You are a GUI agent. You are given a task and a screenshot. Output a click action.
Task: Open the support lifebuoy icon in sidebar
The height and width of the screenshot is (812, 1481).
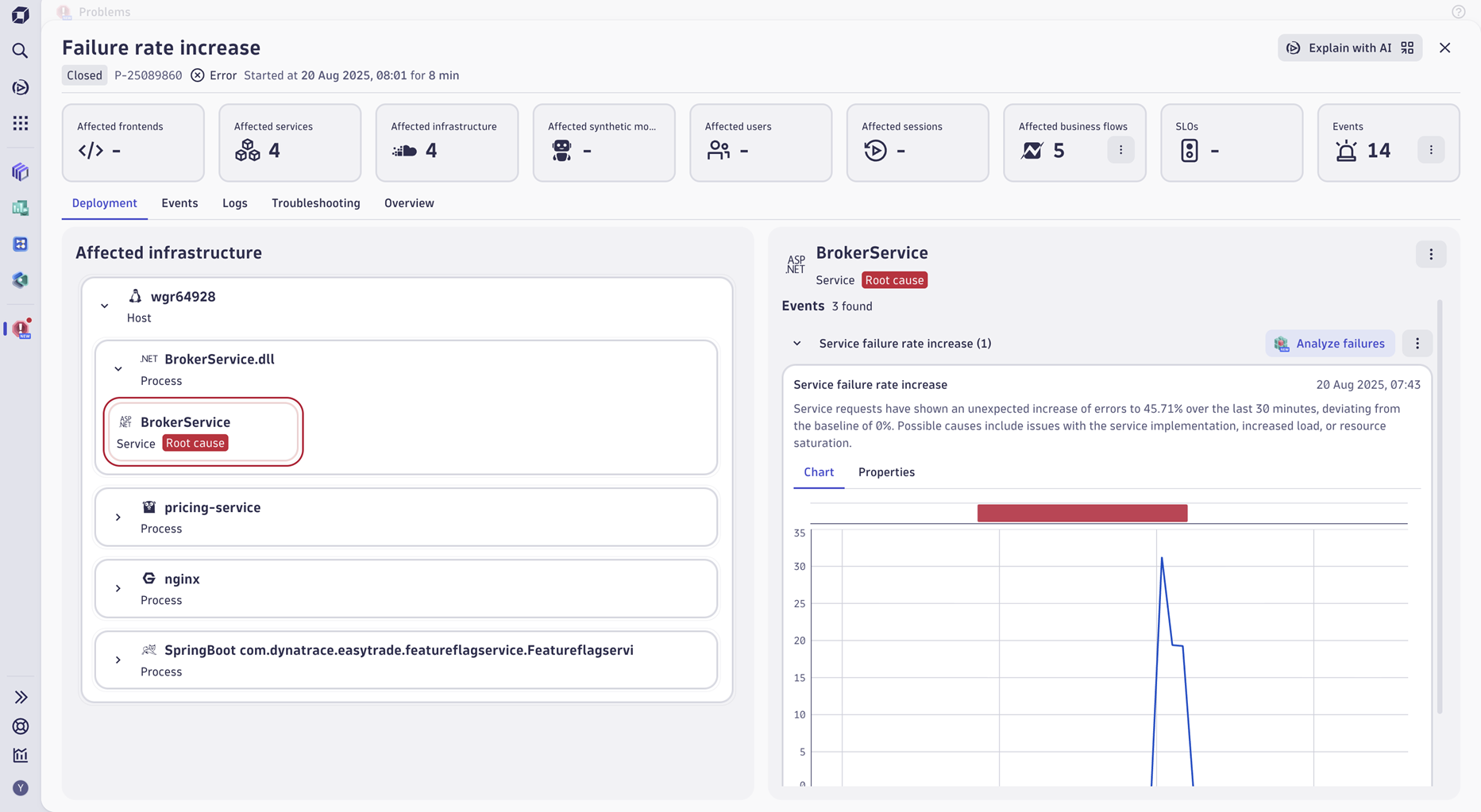(x=21, y=726)
